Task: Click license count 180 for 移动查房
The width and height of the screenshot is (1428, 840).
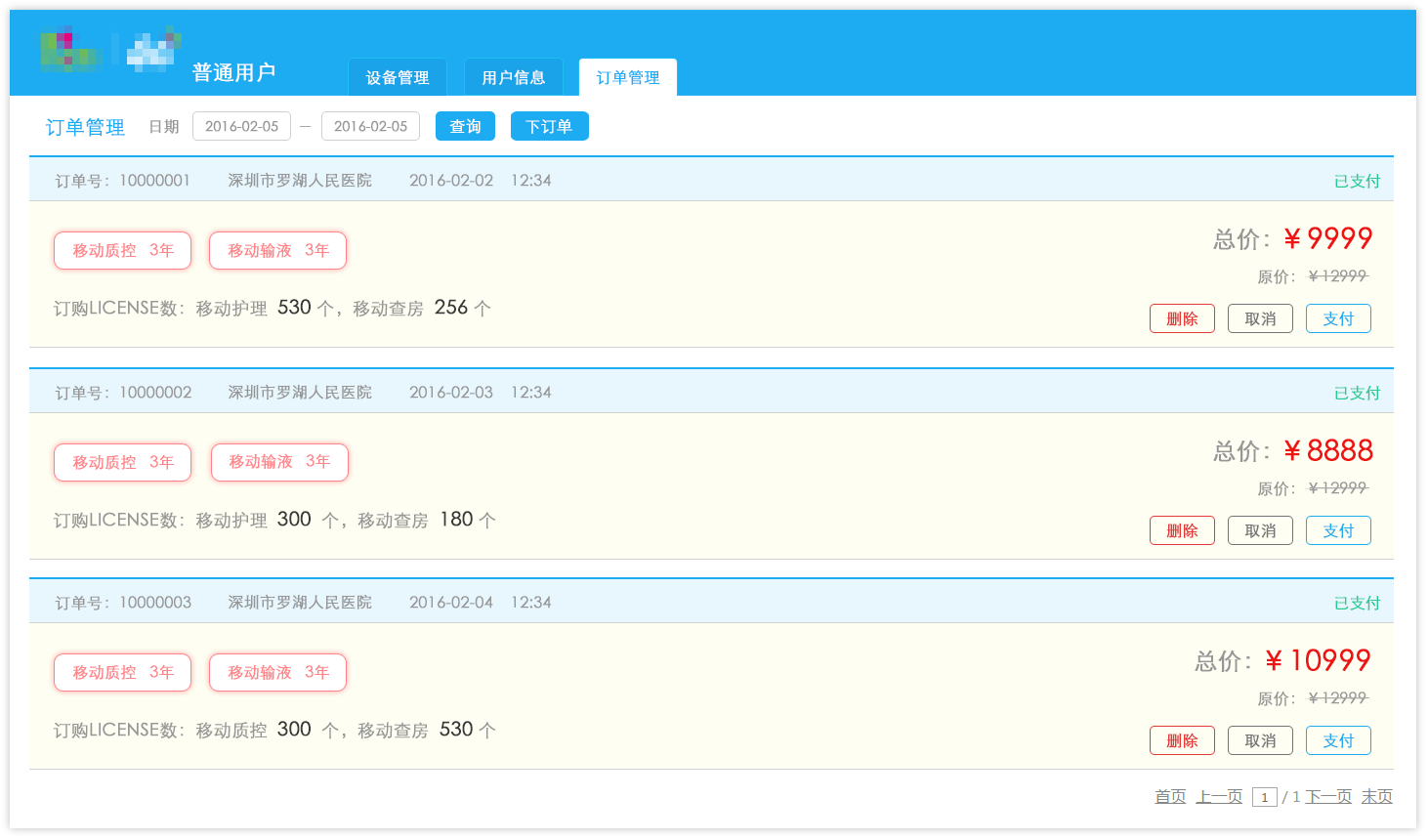Action: click(x=456, y=520)
